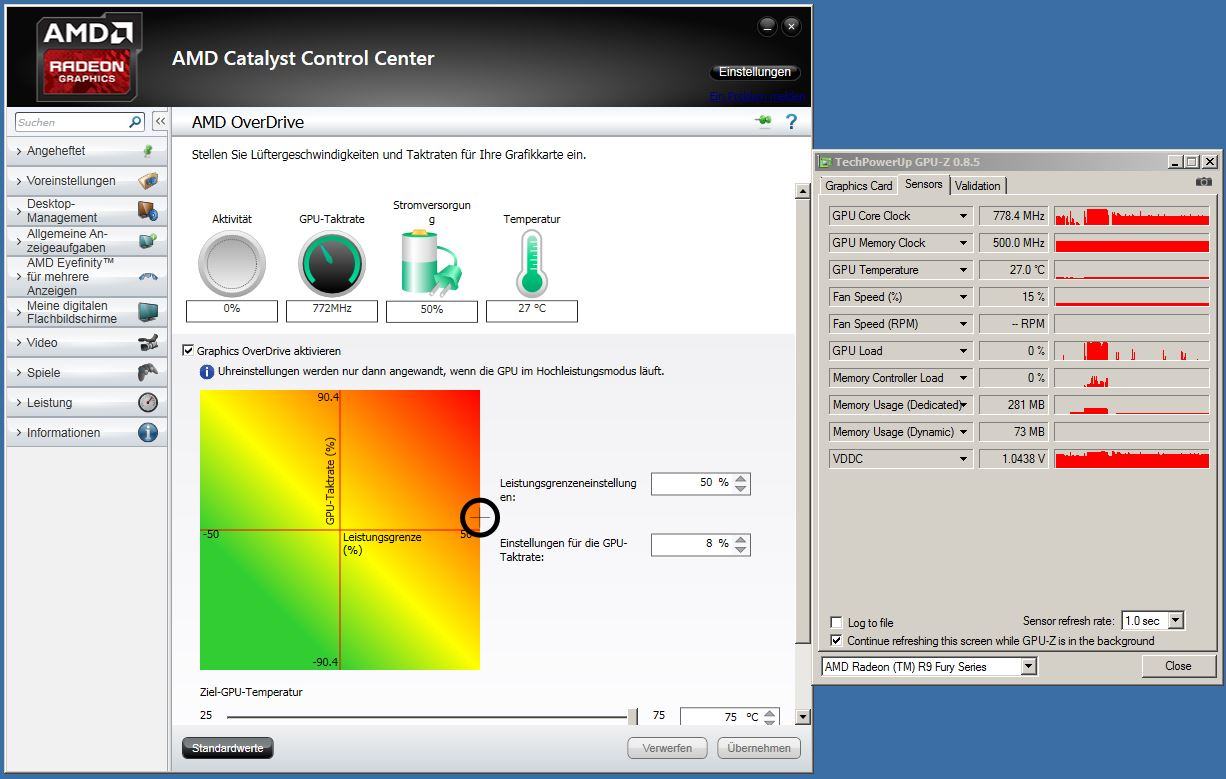The width and height of the screenshot is (1226, 779).
Task: Click the Ein Problem melden link
Action: 757,97
